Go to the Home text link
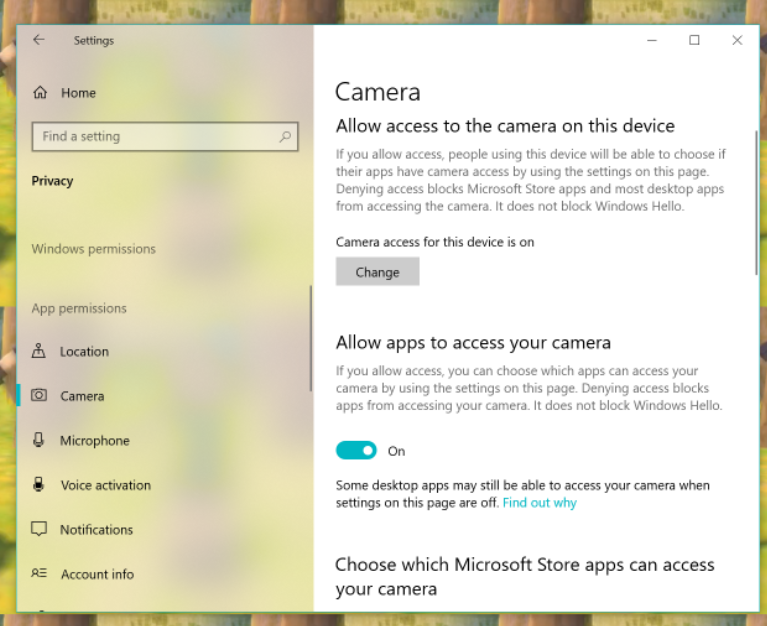 point(78,93)
